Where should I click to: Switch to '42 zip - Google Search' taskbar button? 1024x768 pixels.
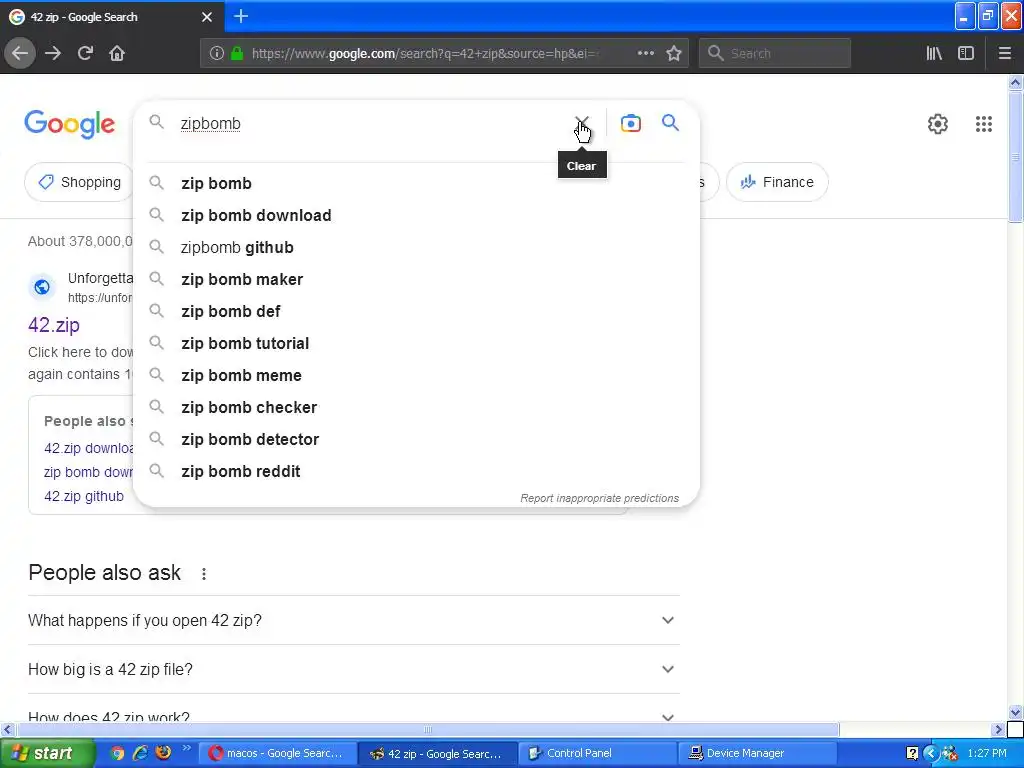[x=438, y=754]
